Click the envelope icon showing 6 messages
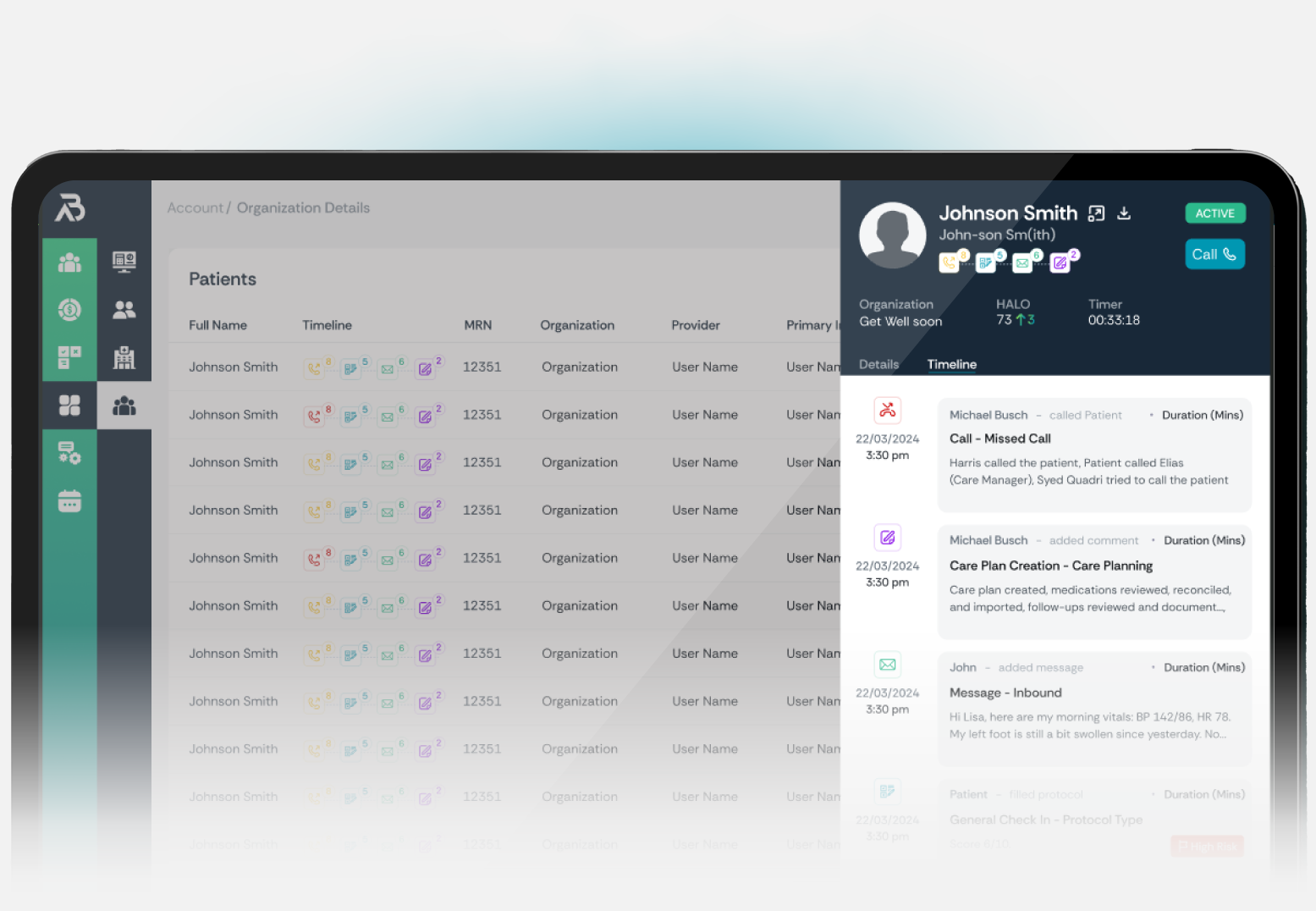Screen dimensions: 1316x911 tap(1023, 262)
